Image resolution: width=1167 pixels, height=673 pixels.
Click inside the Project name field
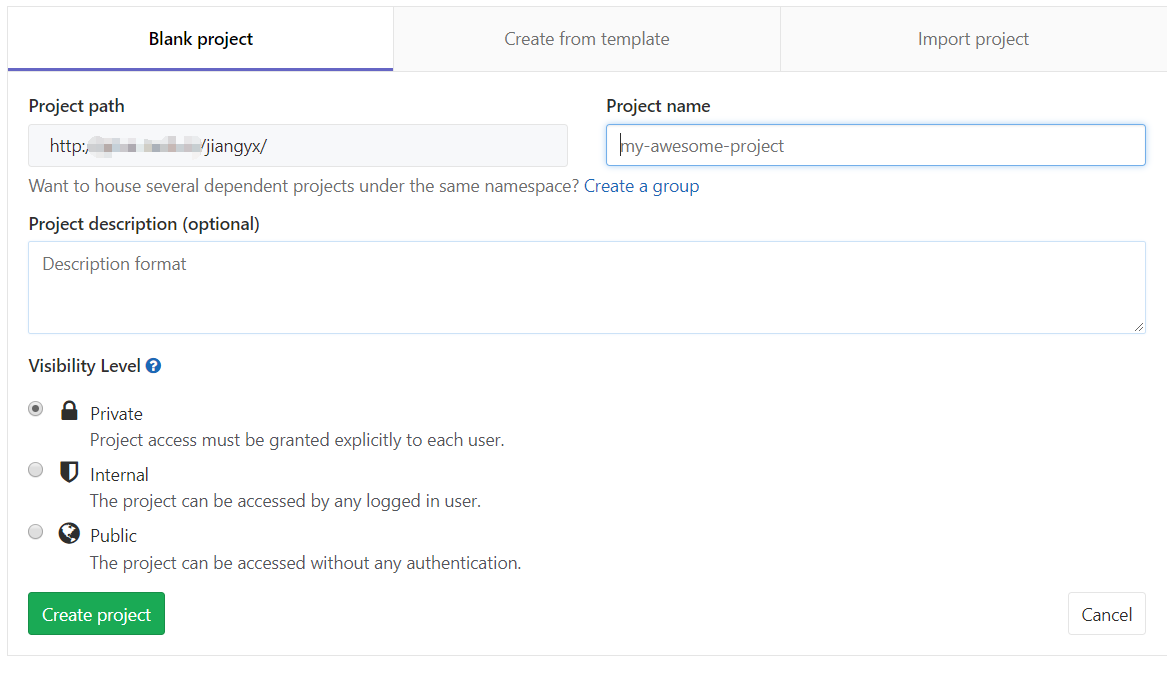coord(875,145)
